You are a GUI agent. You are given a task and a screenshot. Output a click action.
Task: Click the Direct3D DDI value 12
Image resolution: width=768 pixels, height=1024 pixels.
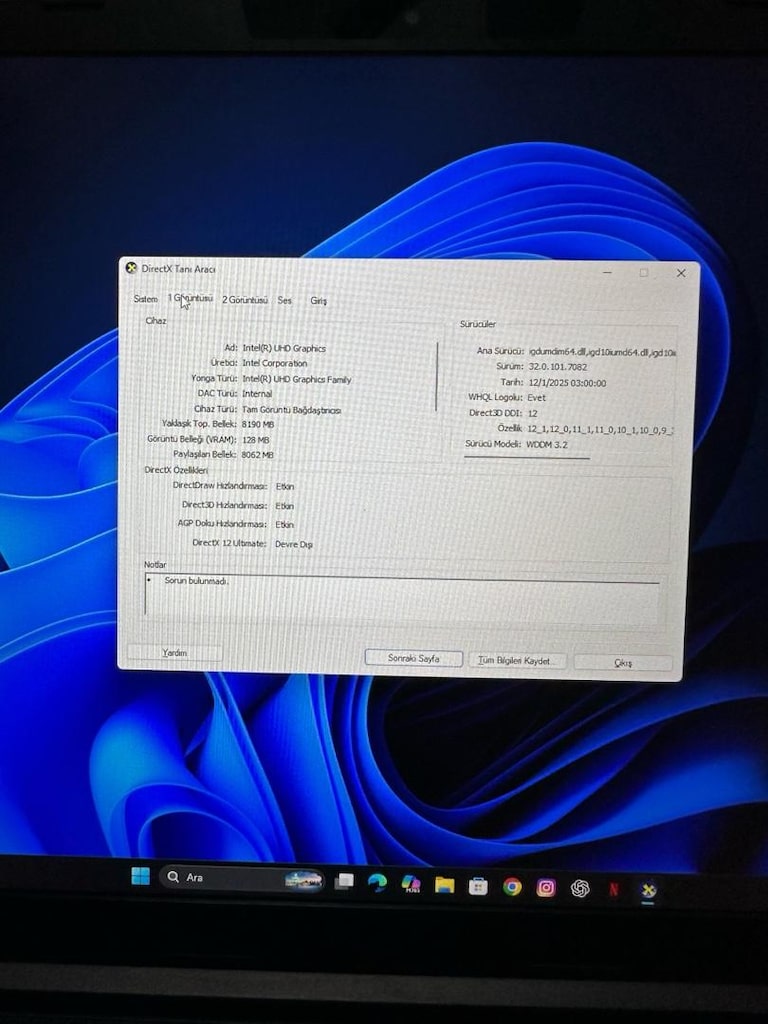532,413
